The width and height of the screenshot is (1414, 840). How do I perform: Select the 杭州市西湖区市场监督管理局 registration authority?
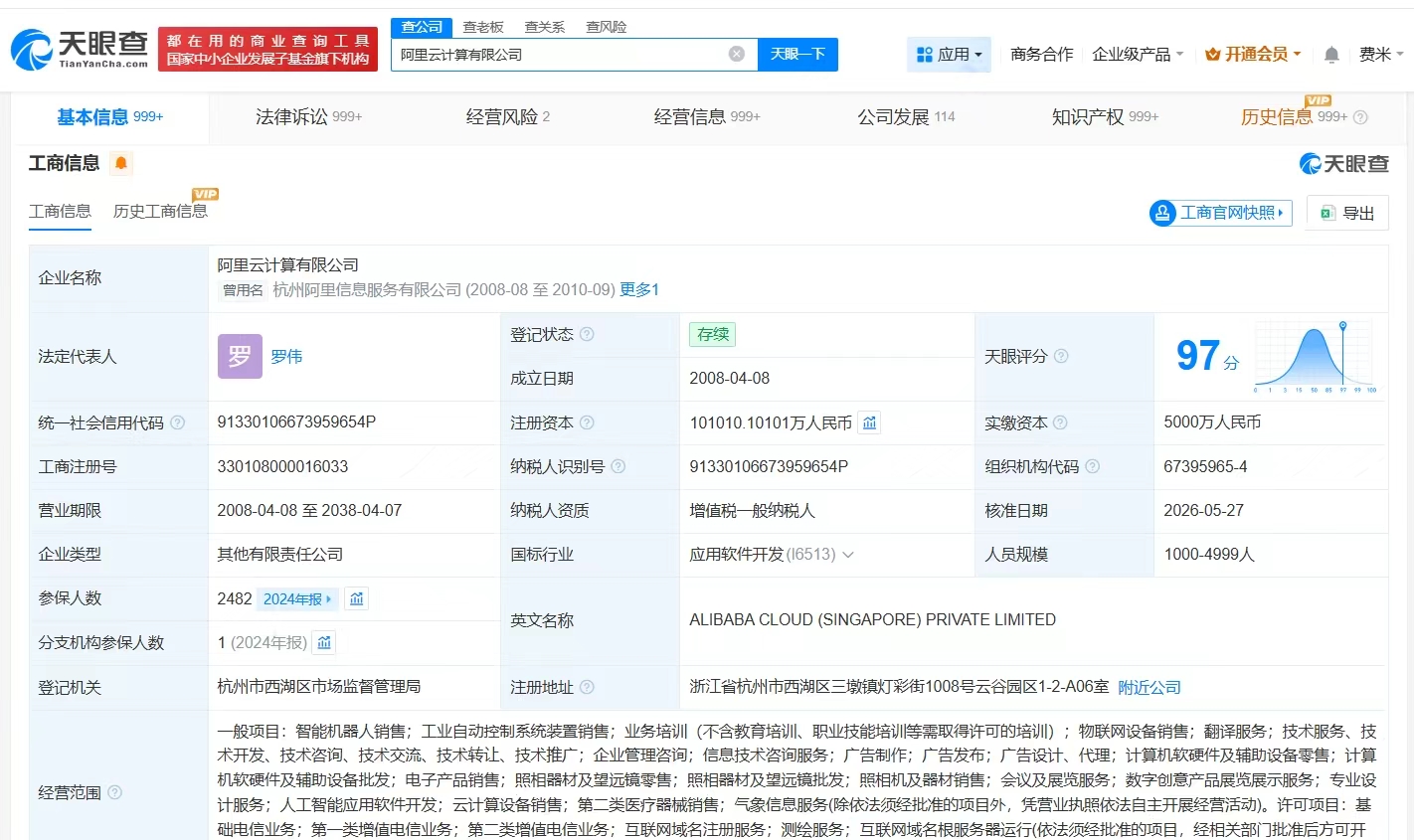point(318,687)
